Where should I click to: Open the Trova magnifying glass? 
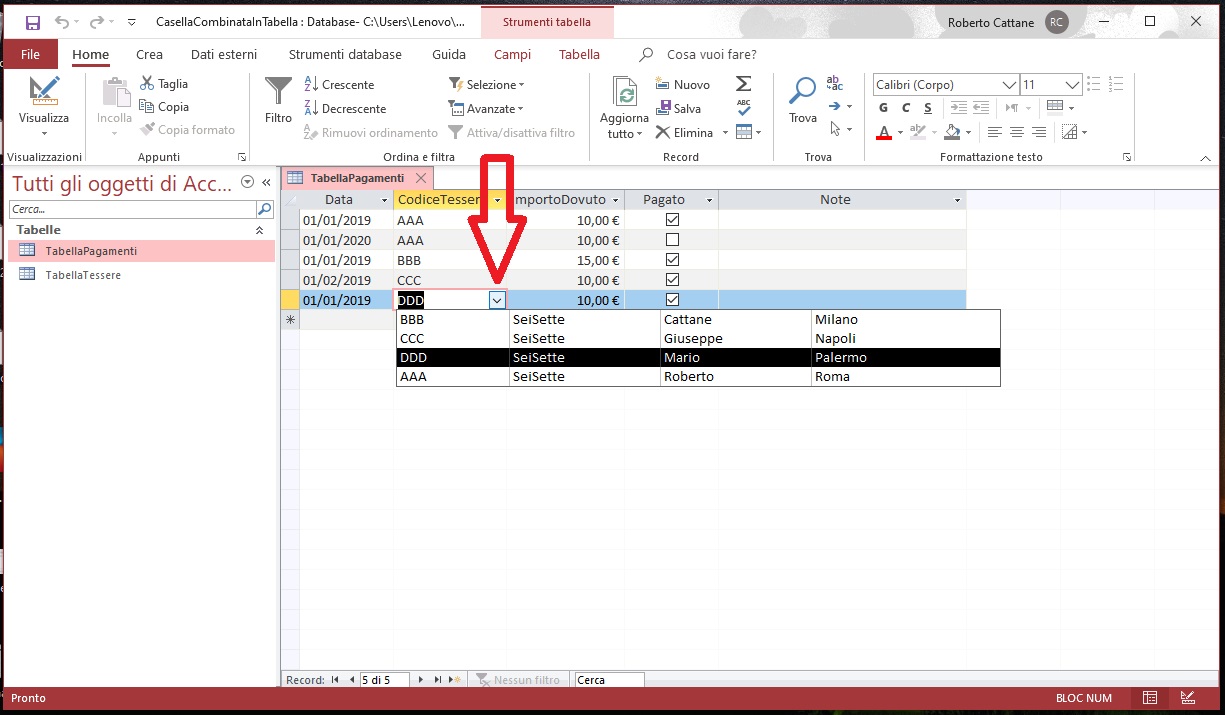803,100
